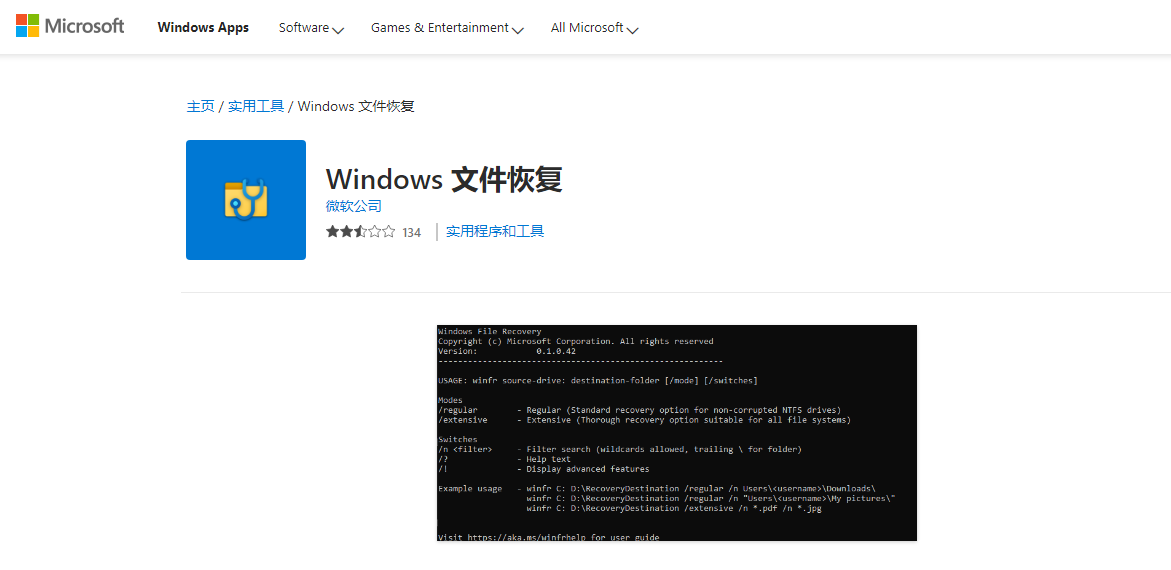Image resolution: width=1171 pixels, height=570 pixels.
Task: Expand the Software menu
Action: [311, 28]
